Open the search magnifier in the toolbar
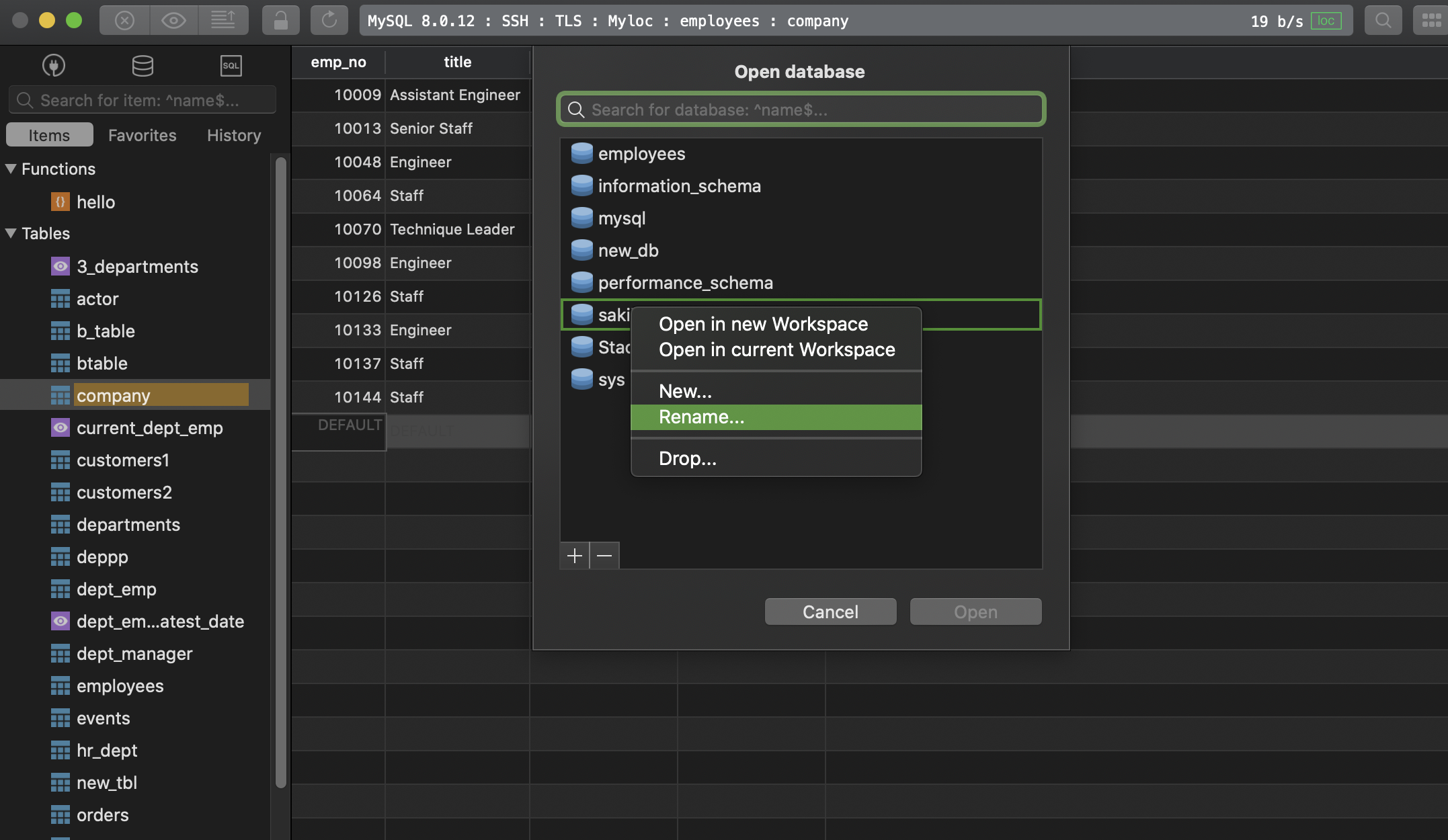Image resolution: width=1448 pixels, height=840 pixels. tap(1382, 21)
